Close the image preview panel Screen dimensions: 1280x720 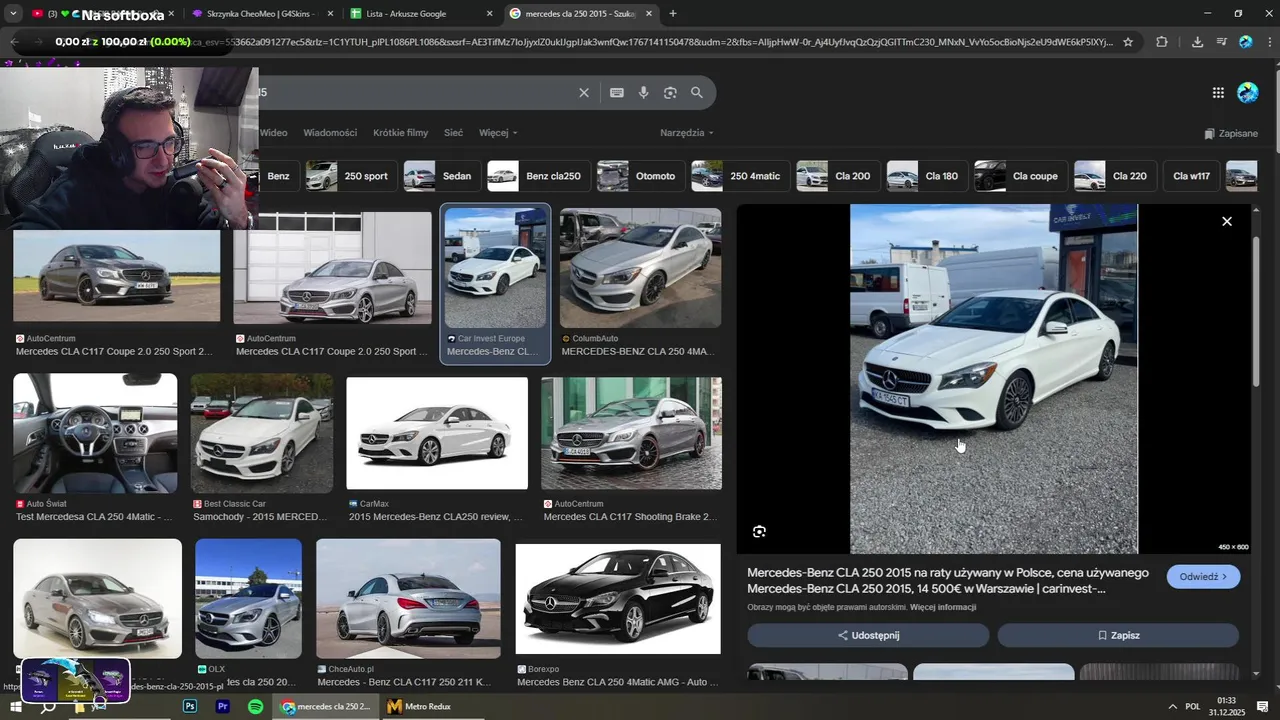click(1227, 221)
